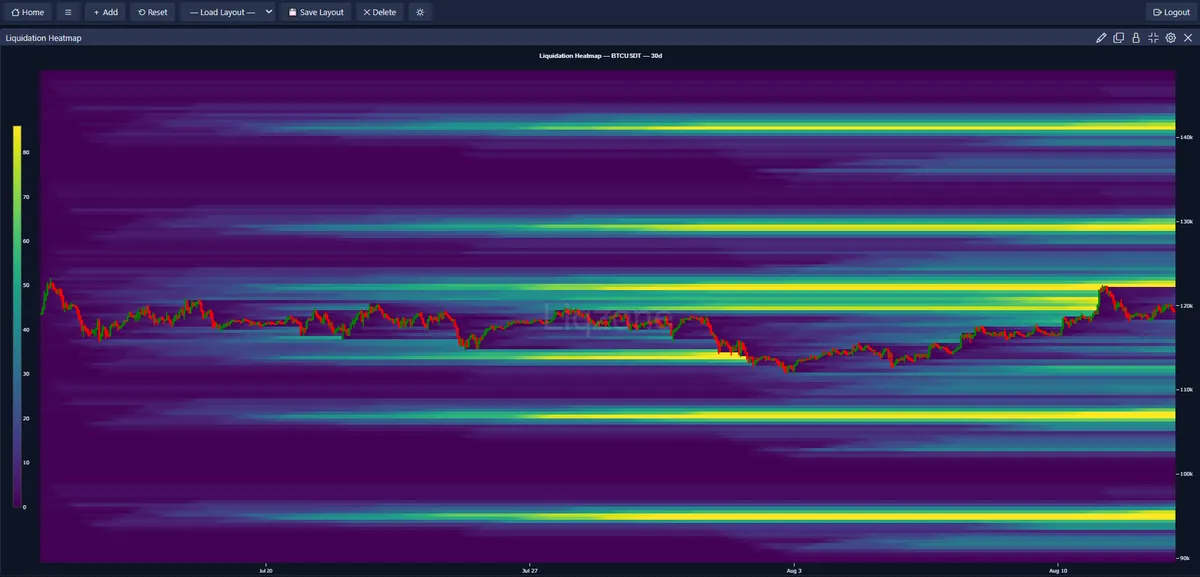Image resolution: width=1200 pixels, height=577 pixels.
Task: Close the Liquidation Heatmap panel
Action: (1188, 37)
